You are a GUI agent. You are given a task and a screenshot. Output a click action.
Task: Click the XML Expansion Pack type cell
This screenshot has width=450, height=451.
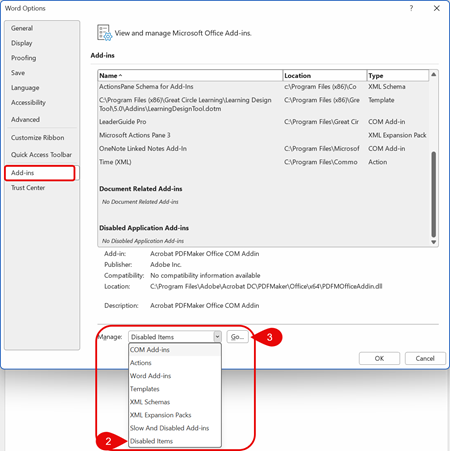(397, 135)
